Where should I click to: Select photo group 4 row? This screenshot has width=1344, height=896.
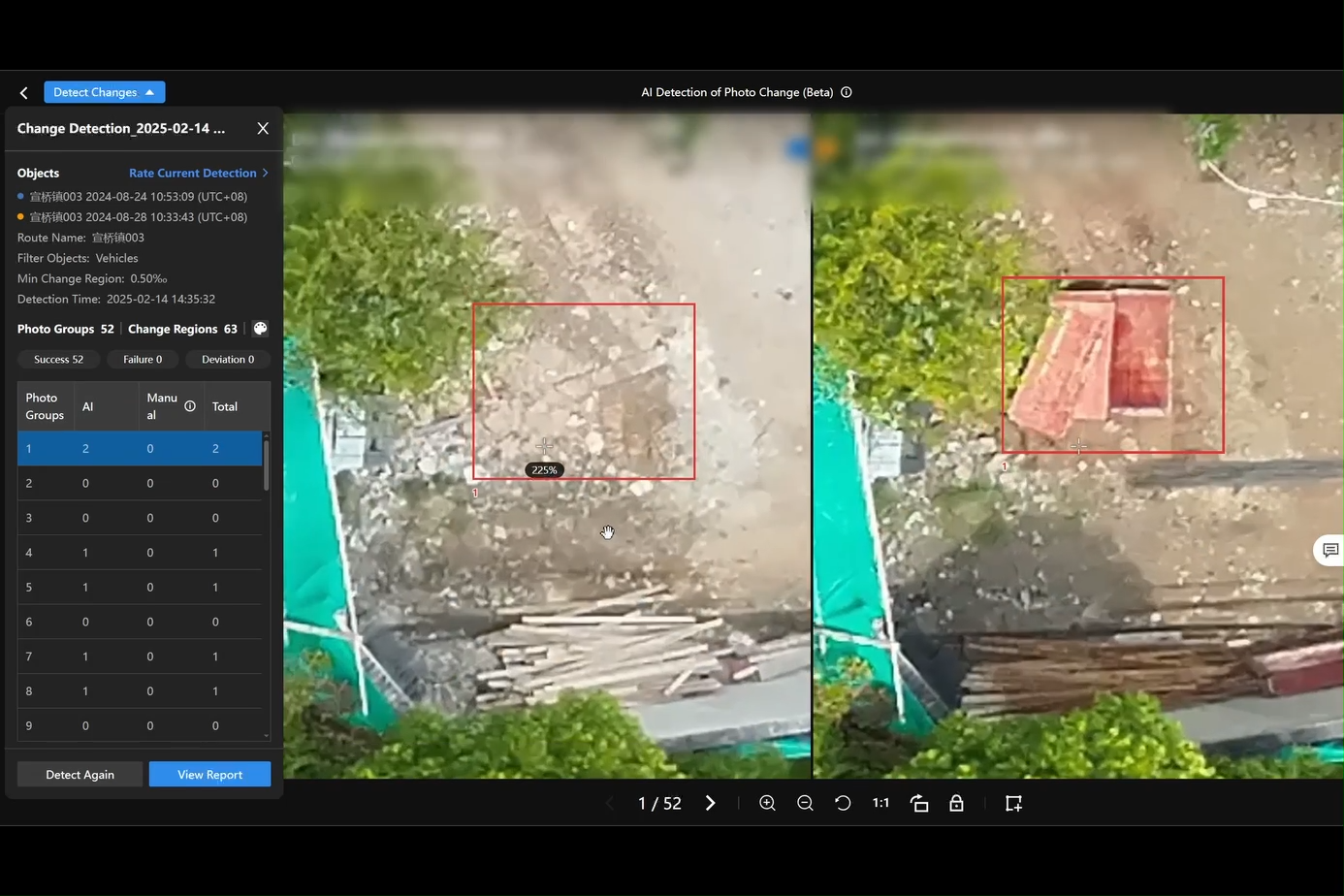[140, 553]
